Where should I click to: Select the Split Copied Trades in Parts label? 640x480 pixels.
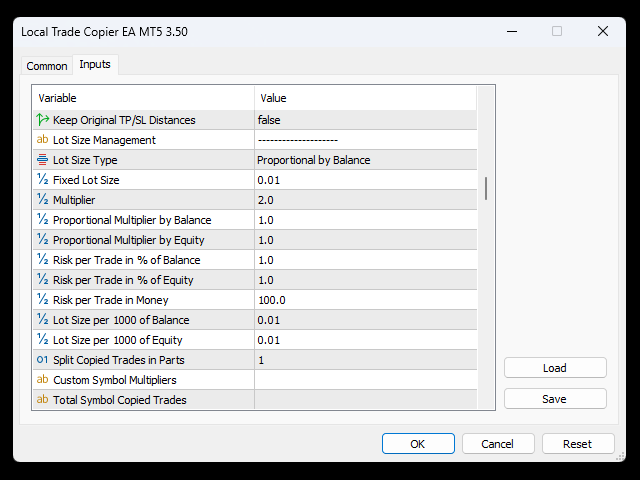[119, 360]
